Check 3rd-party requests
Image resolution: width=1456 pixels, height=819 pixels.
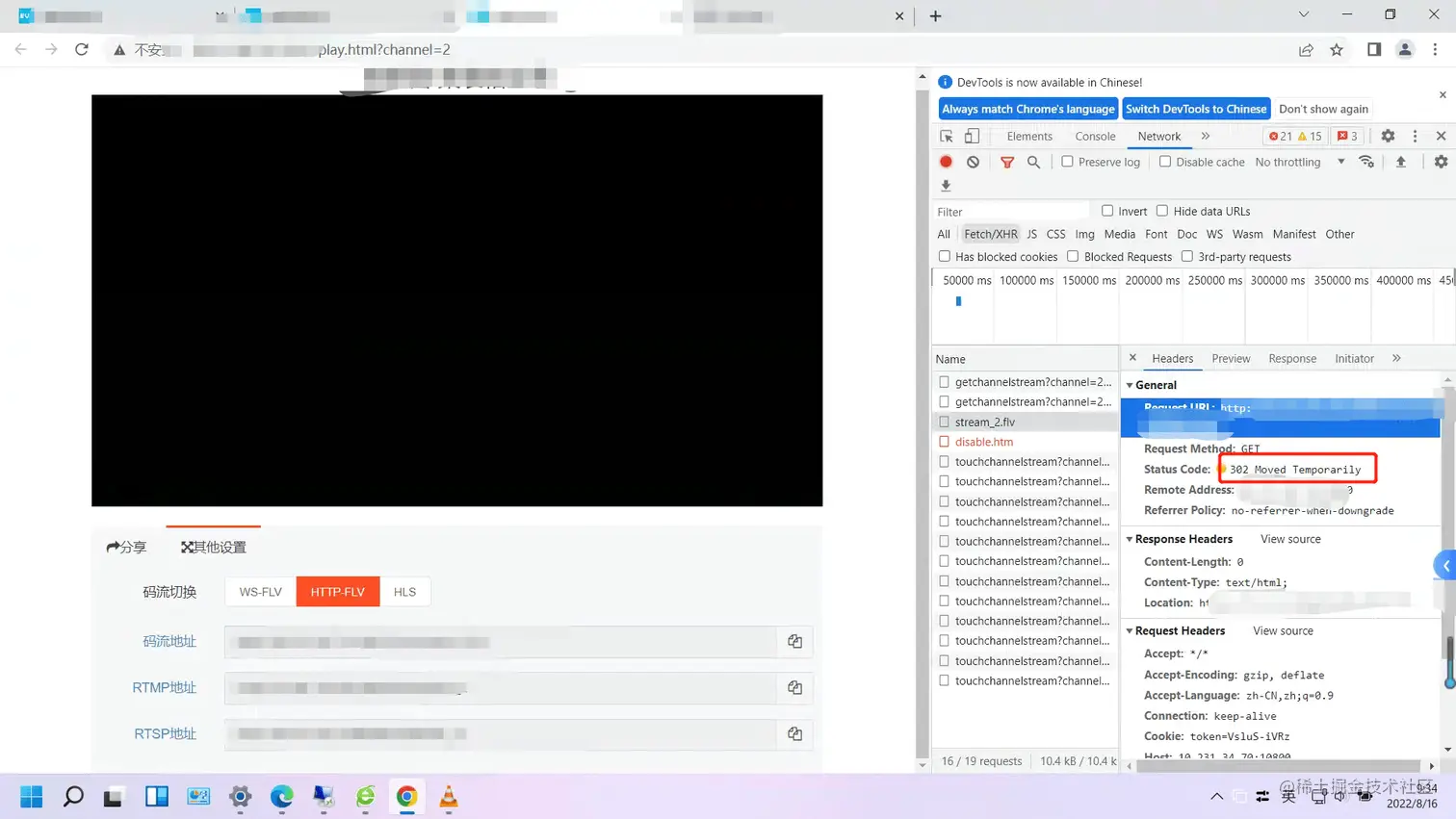coord(1187,257)
